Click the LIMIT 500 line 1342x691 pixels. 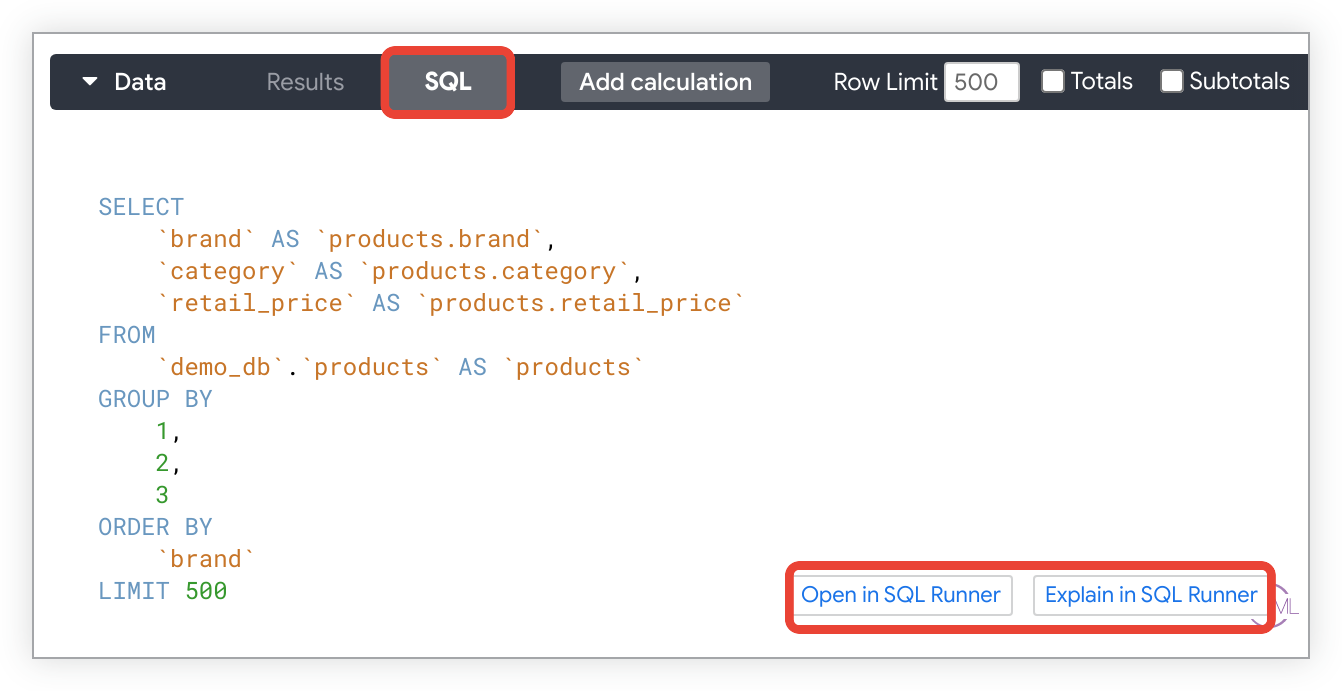162,591
